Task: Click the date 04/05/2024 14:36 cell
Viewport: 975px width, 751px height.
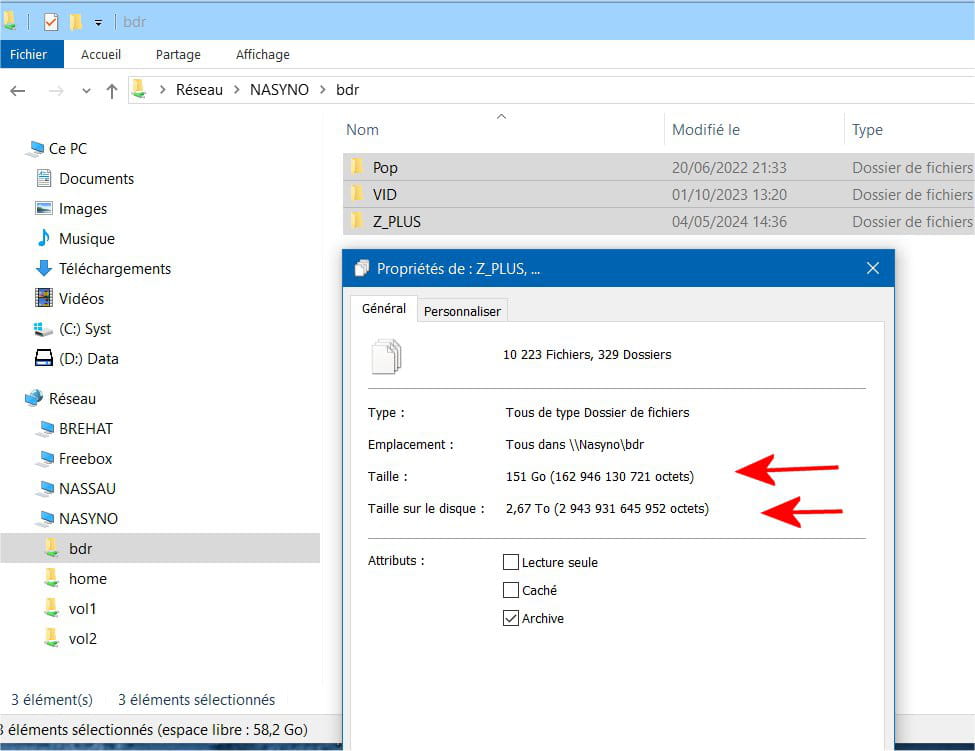Action: (729, 222)
